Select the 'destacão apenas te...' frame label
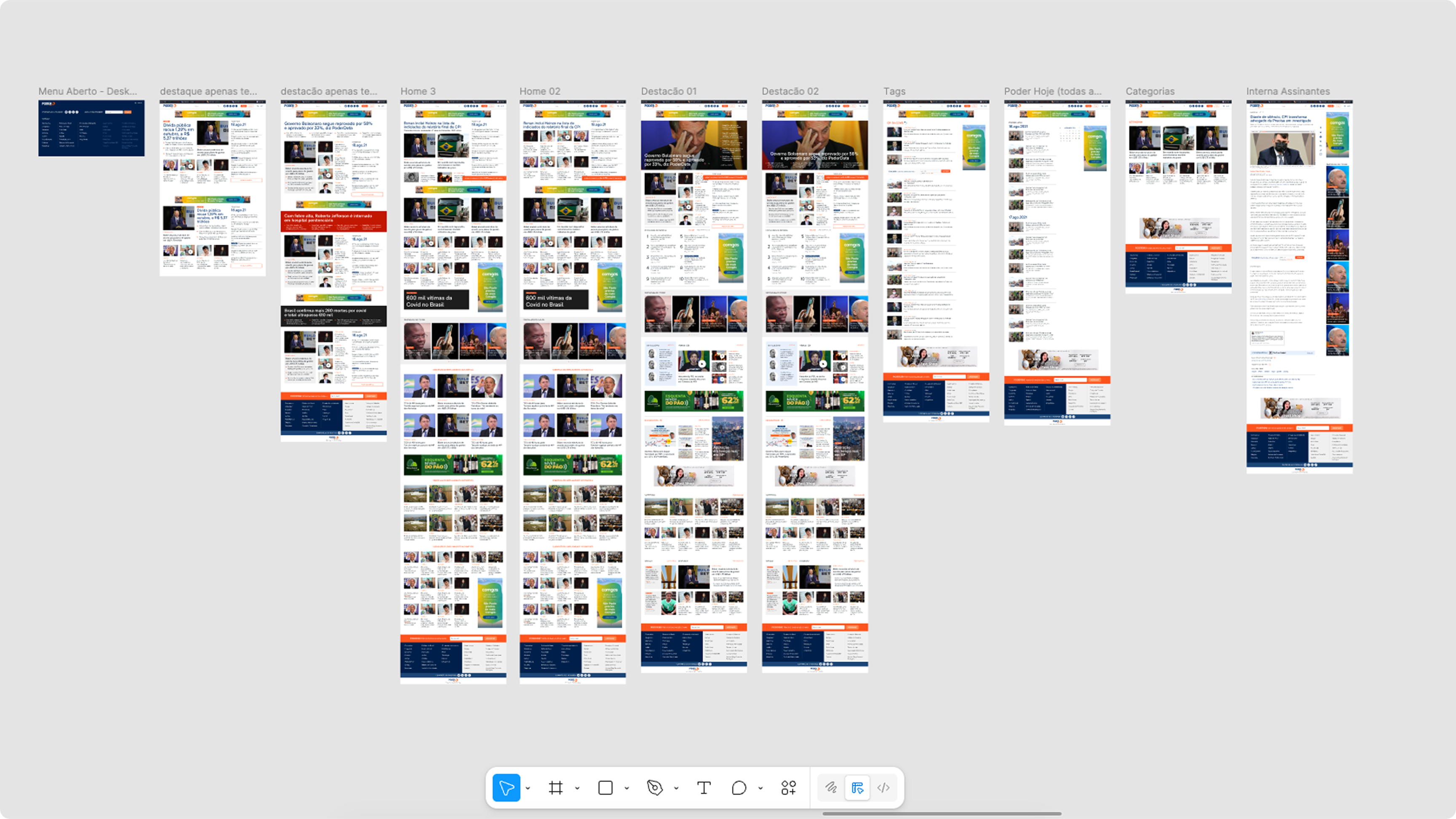 click(x=329, y=91)
